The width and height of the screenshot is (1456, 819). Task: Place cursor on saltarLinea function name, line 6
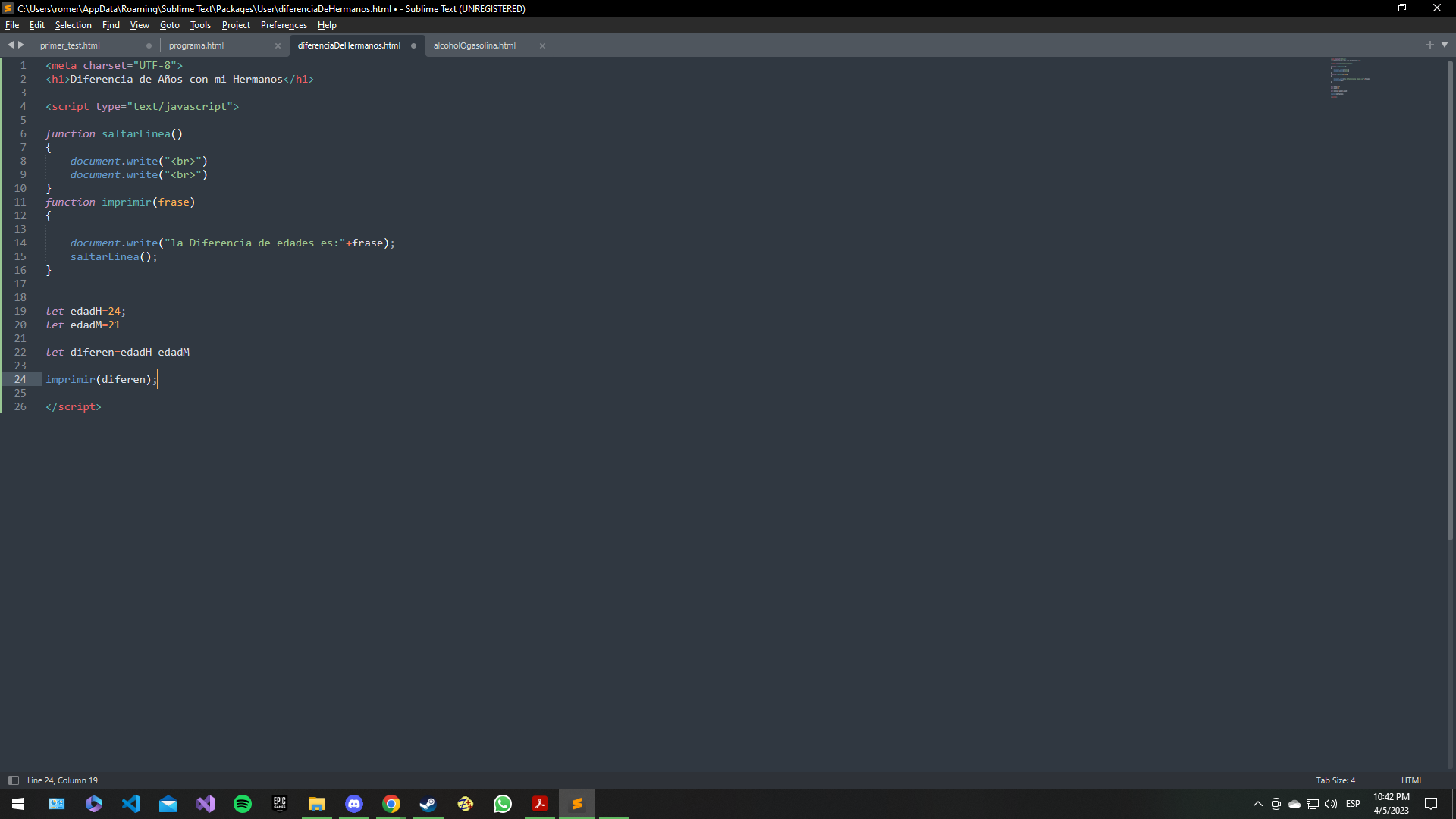tap(136, 133)
